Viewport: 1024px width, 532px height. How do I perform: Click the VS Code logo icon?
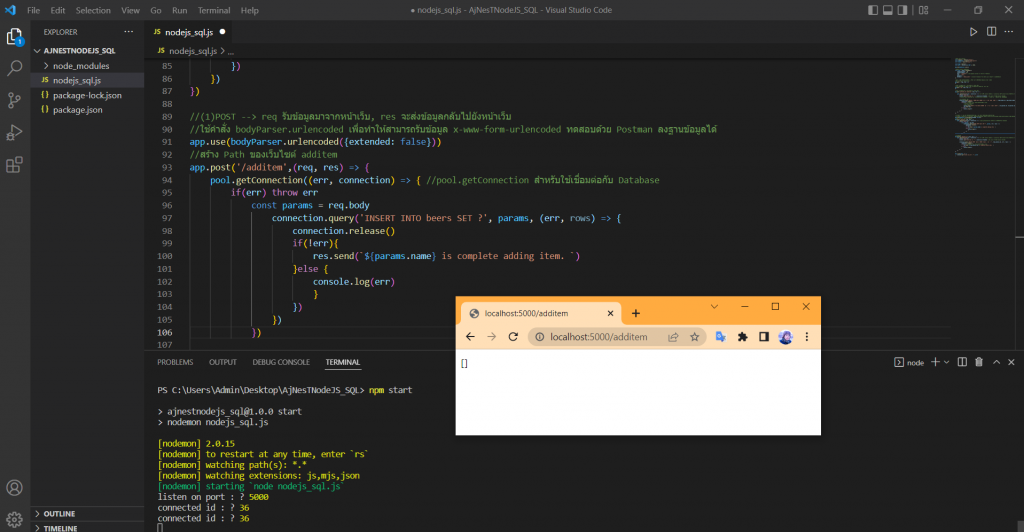tap(10, 10)
